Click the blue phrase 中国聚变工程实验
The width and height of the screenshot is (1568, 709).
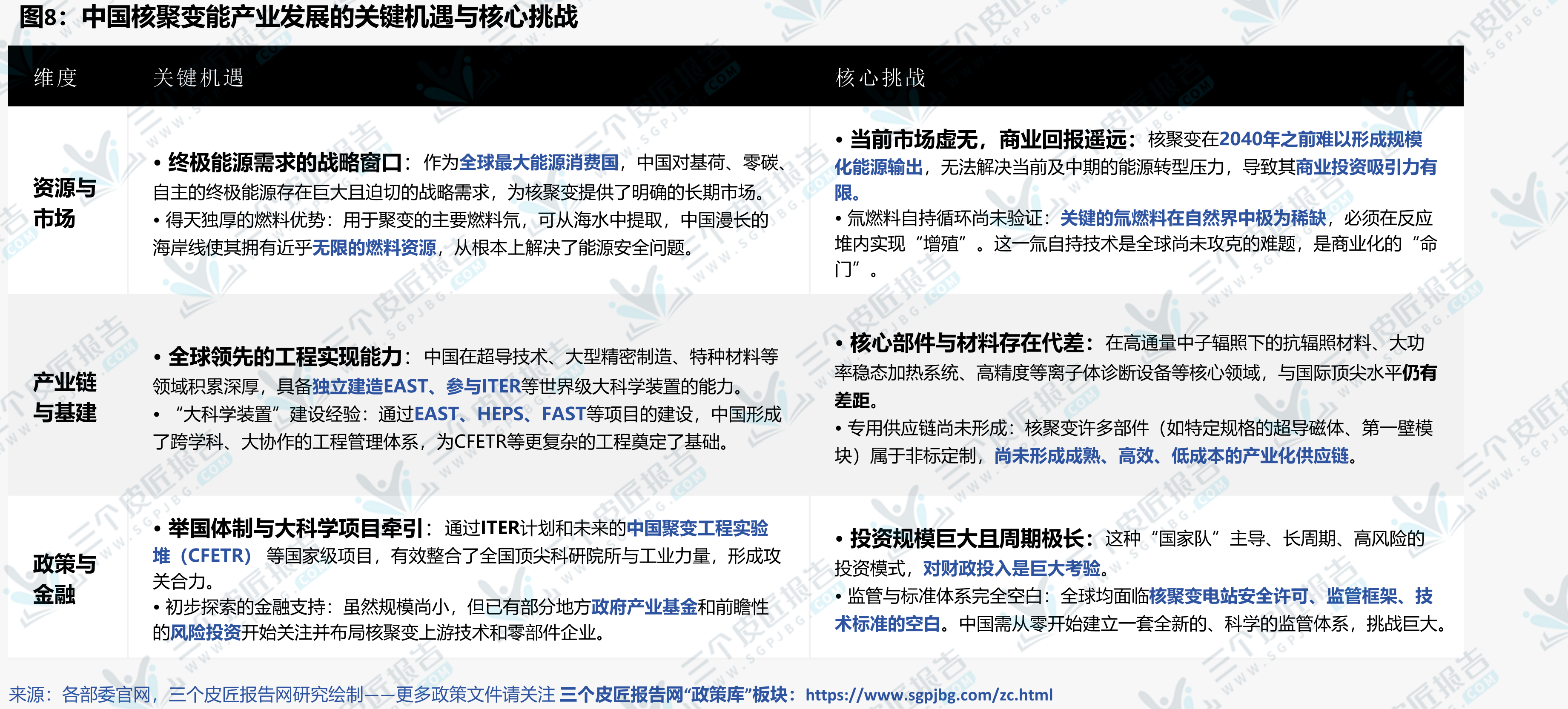tap(697, 528)
